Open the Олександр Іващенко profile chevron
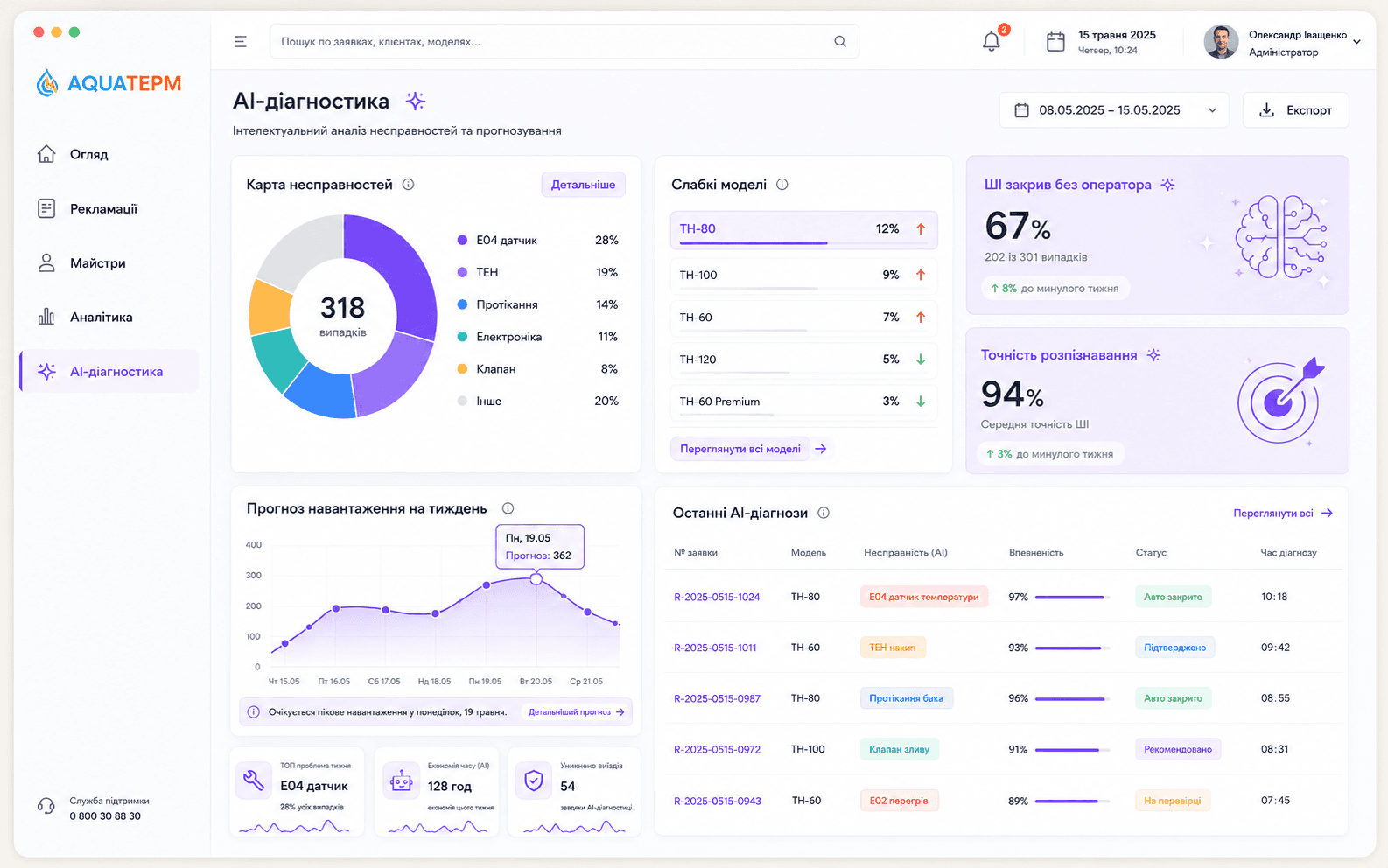 point(1356,41)
